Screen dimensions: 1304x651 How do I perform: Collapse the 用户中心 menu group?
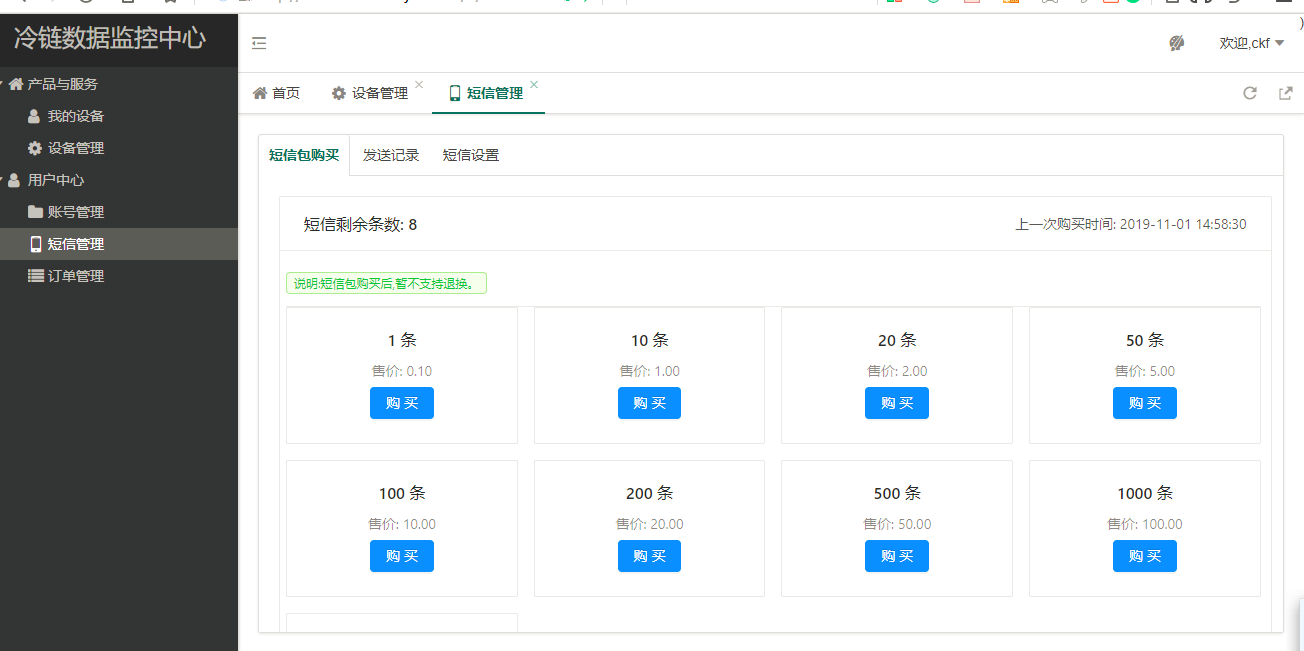[55, 180]
